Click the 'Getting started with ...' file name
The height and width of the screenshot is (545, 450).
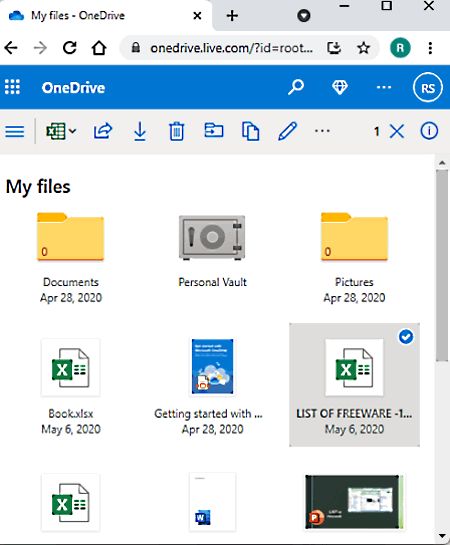(208, 414)
